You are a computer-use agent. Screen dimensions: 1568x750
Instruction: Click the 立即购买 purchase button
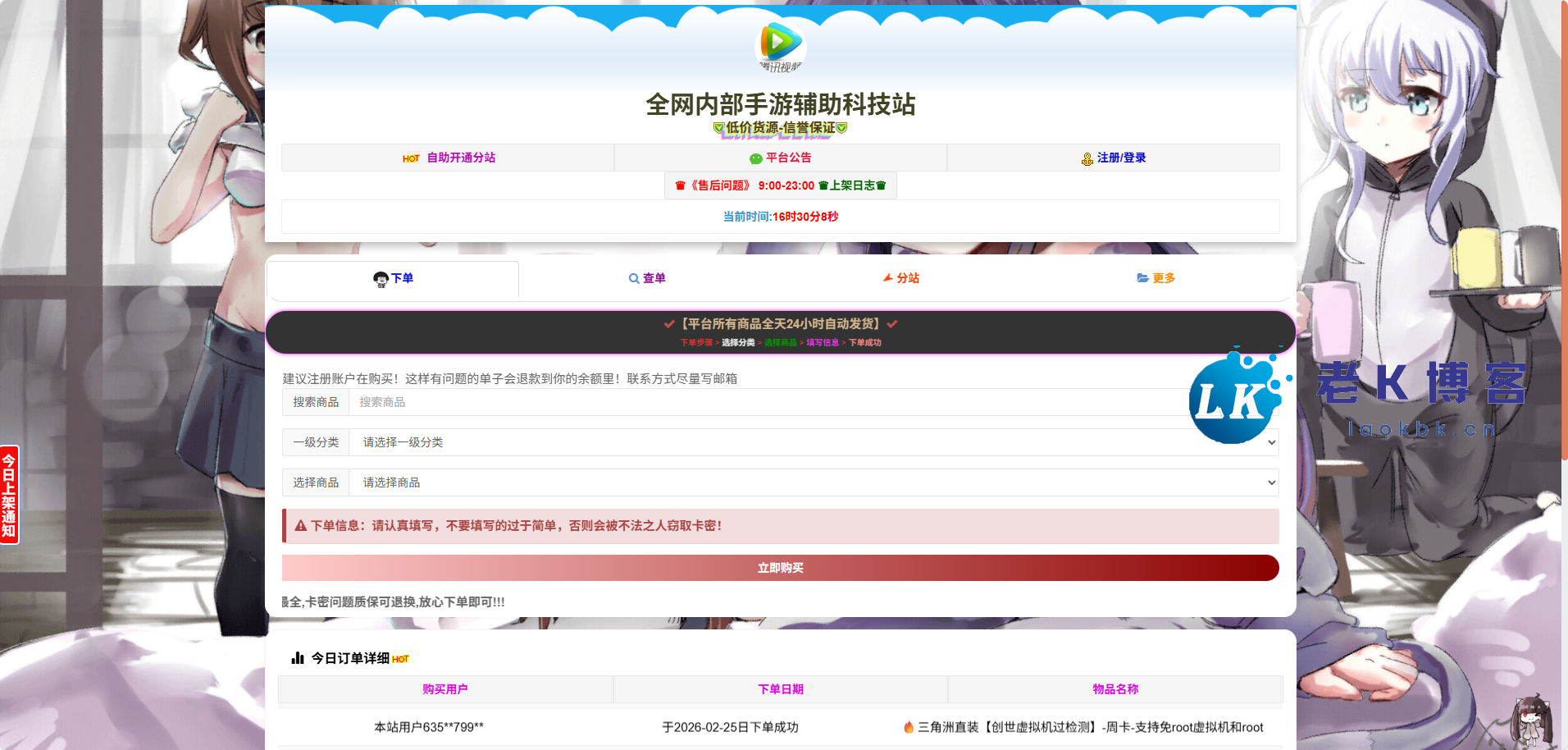pyautogui.click(x=779, y=567)
